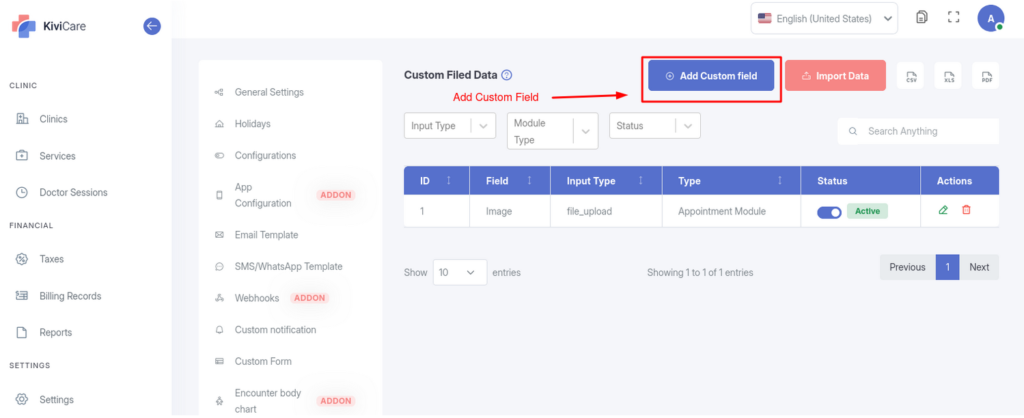Enter fullscreen mode icon in header

pos(953,18)
